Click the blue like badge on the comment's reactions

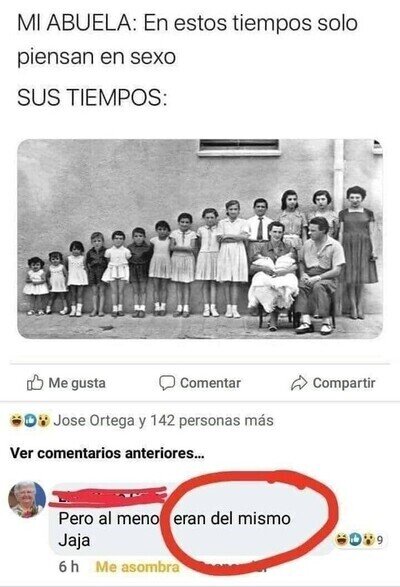pos(355,539)
